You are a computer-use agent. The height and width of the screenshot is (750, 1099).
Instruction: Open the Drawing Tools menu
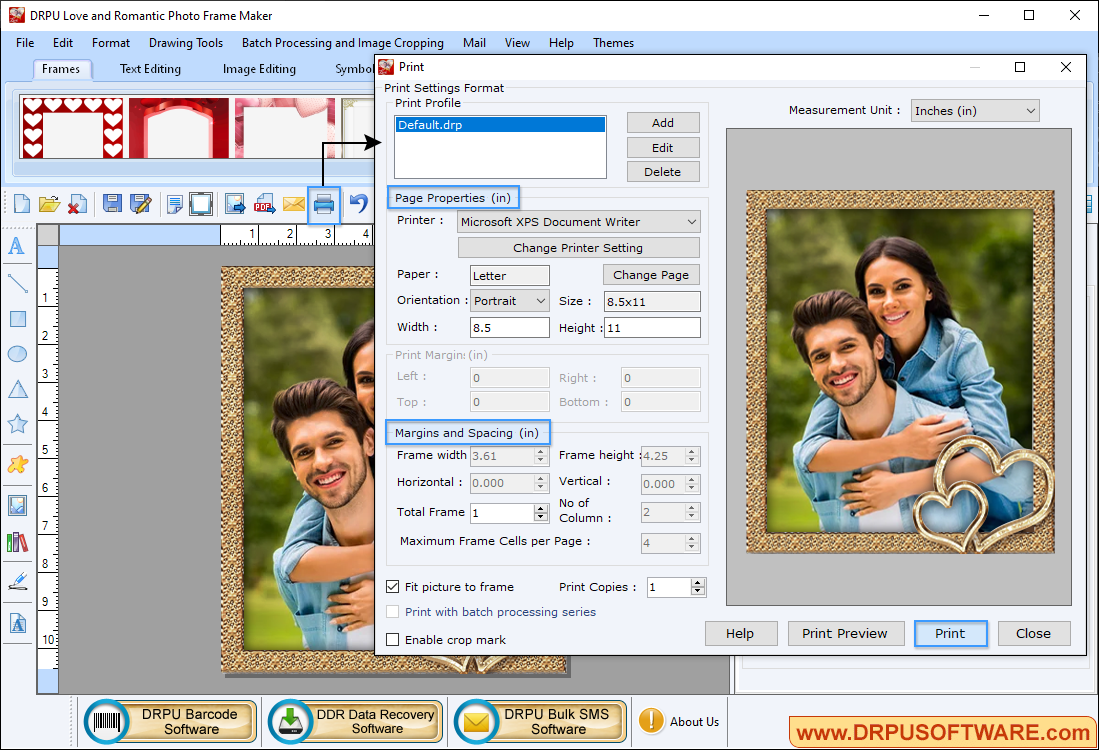point(185,43)
